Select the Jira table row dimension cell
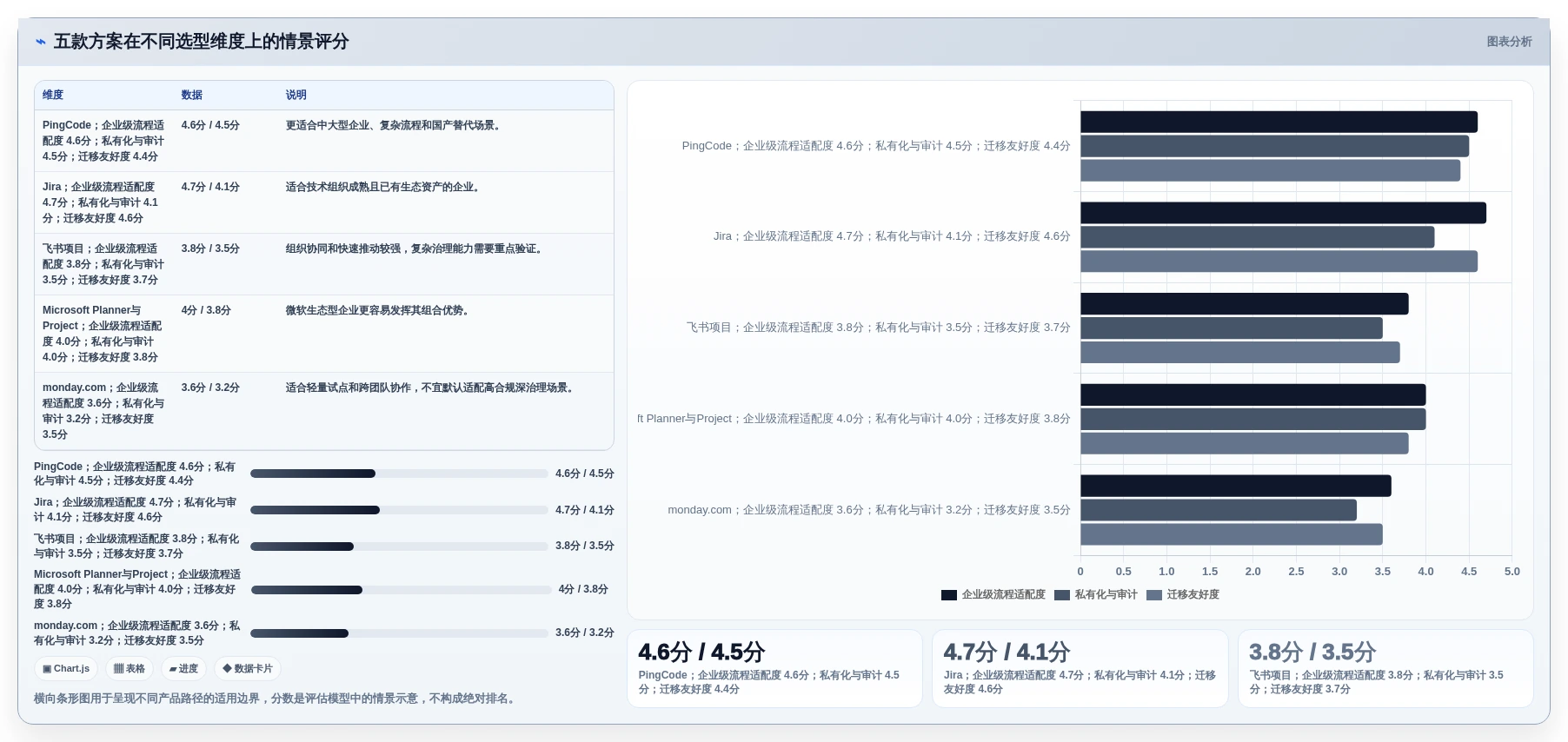1568x742 pixels. [x=105, y=202]
